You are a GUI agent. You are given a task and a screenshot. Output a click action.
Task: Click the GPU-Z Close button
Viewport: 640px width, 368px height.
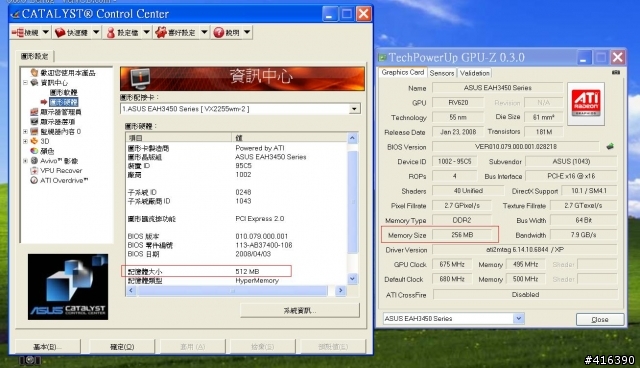[600, 319]
